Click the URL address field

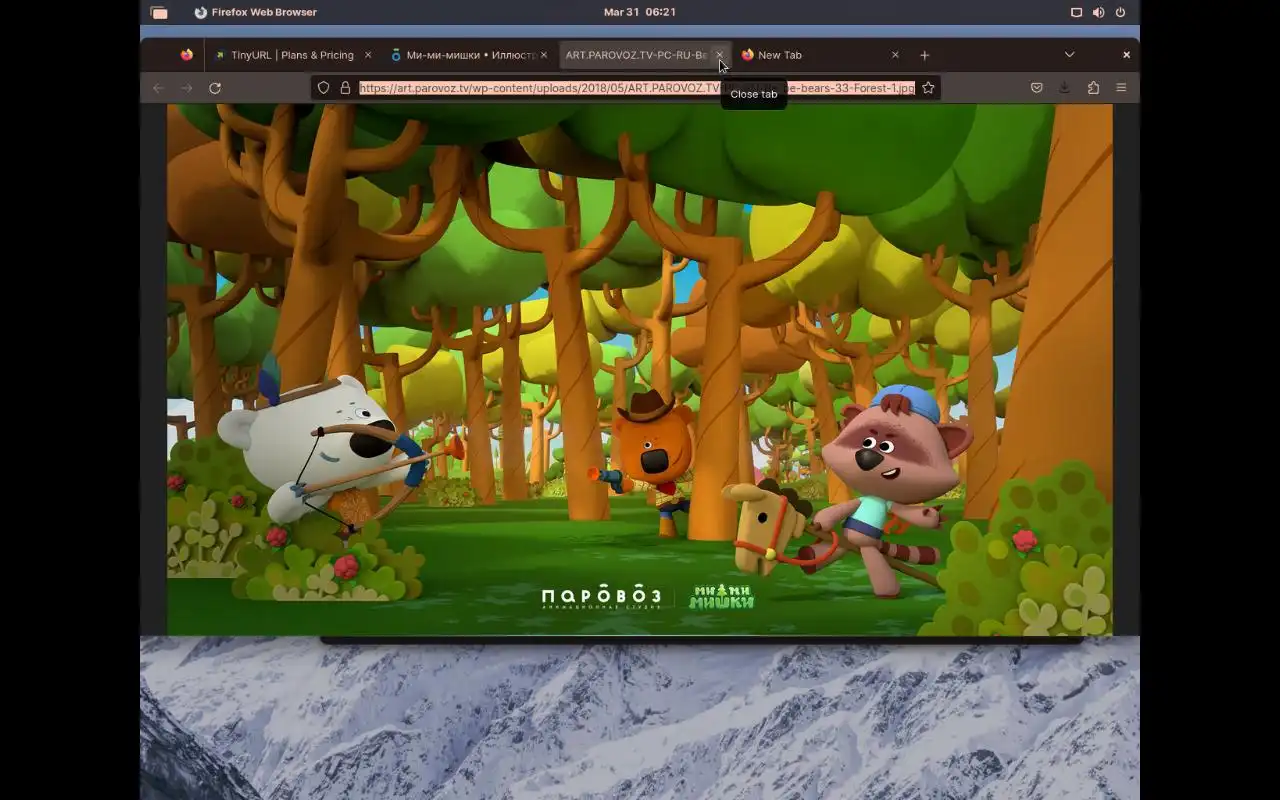point(636,88)
